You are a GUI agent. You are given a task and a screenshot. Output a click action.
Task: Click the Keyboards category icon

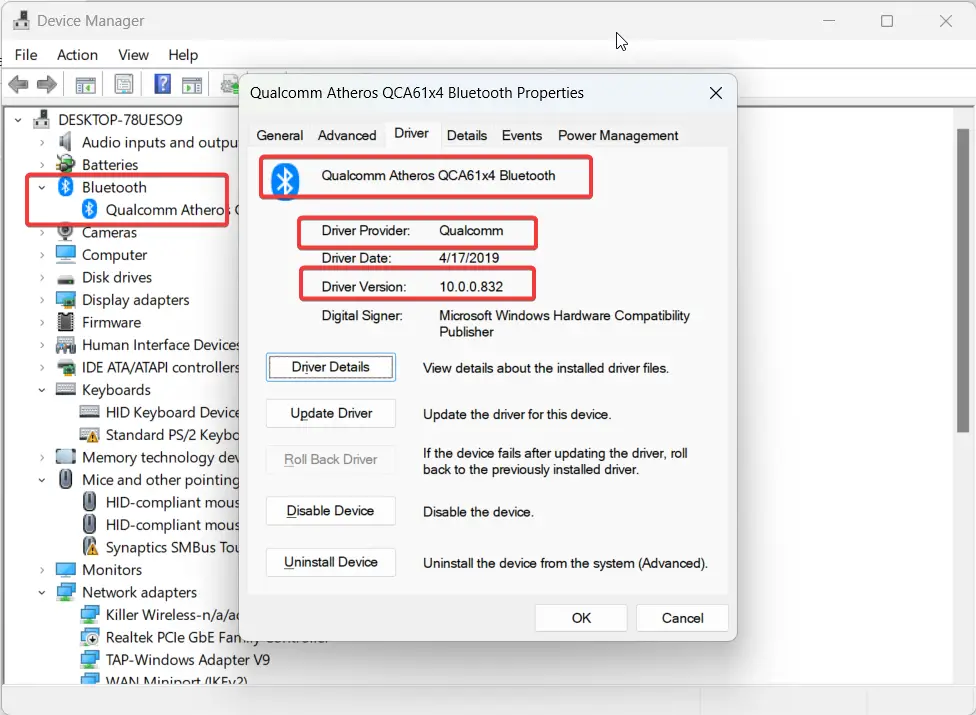pos(65,390)
